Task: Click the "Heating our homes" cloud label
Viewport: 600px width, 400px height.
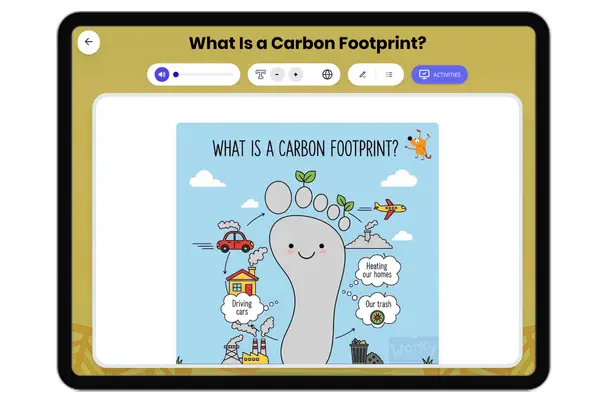Action: coord(376,272)
